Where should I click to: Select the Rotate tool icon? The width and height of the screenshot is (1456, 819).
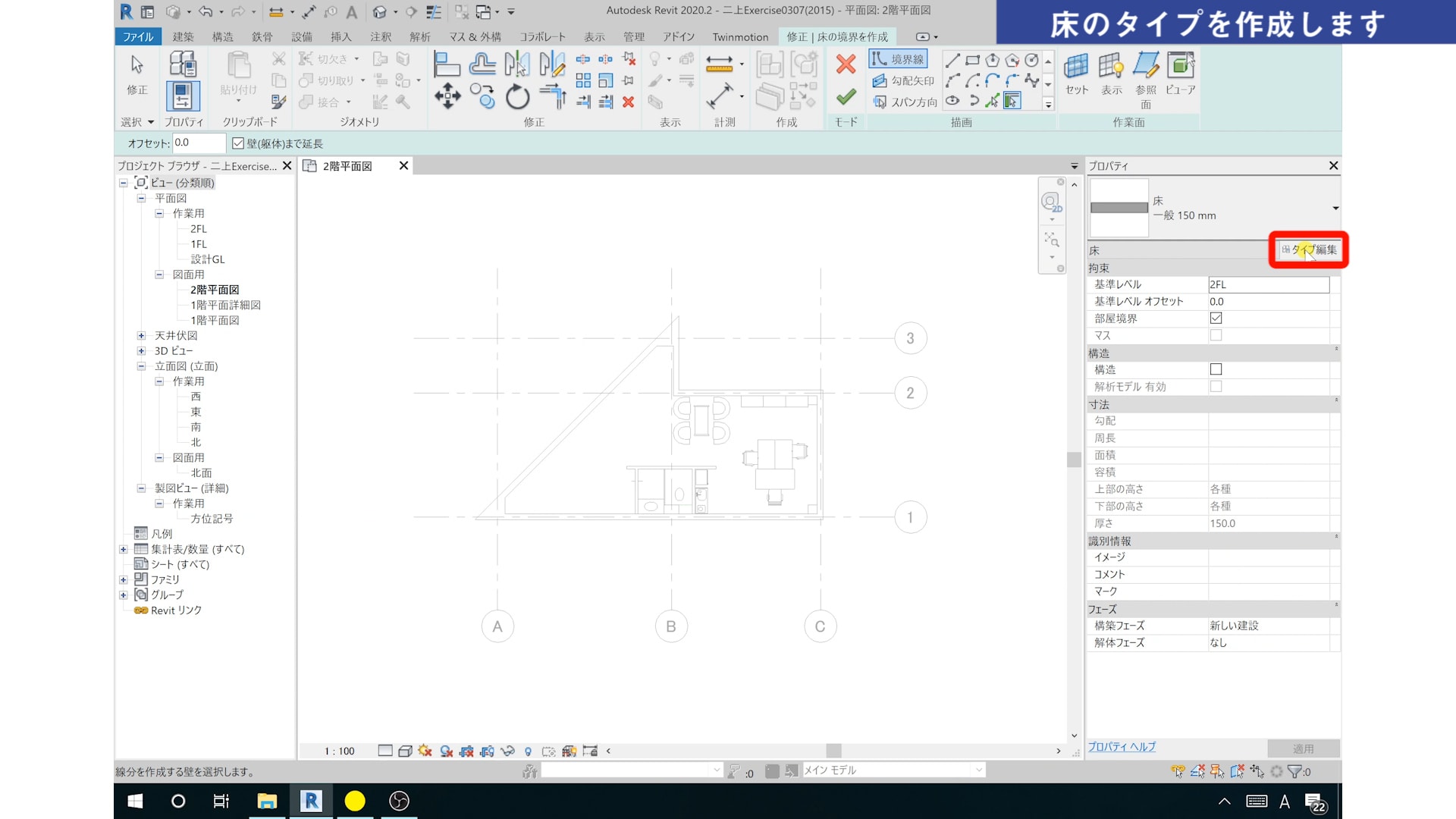[x=517, y=96]
